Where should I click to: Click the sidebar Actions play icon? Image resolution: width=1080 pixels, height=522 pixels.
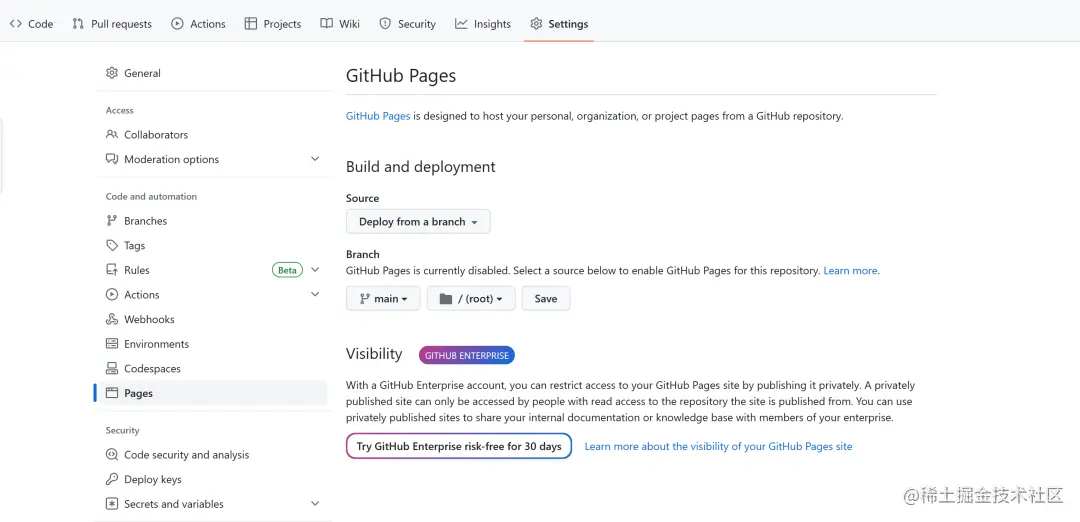[x=112, y=295]
